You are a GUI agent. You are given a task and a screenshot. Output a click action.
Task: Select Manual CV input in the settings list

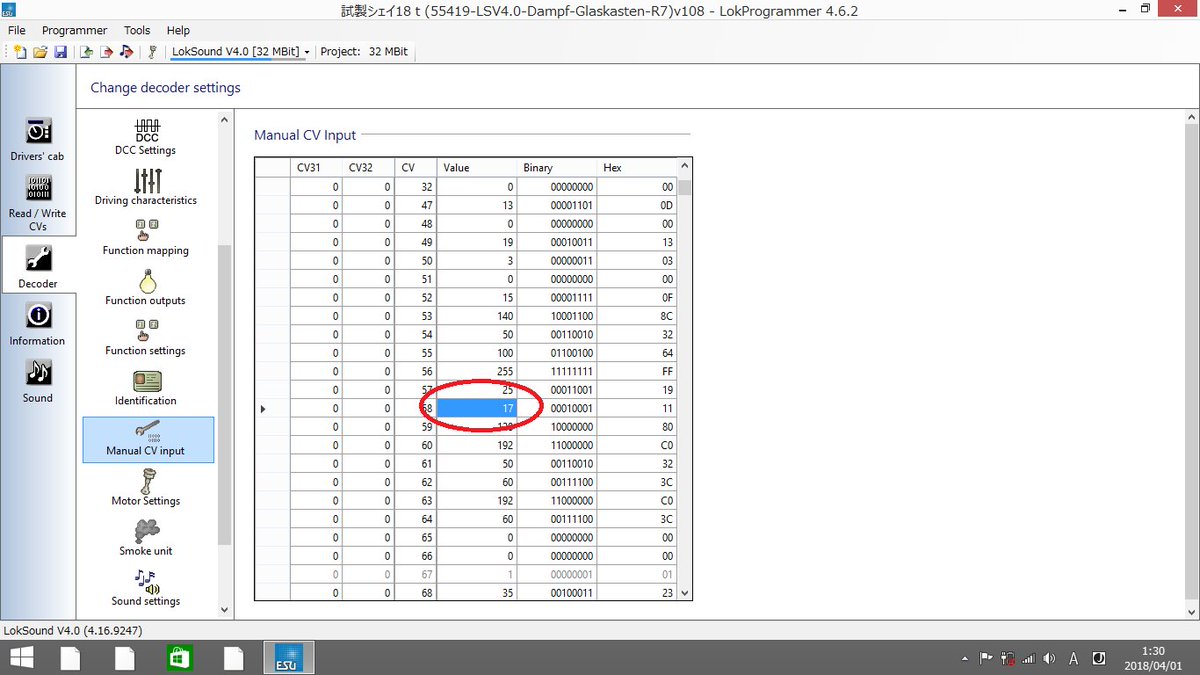[x=148, y=441]
